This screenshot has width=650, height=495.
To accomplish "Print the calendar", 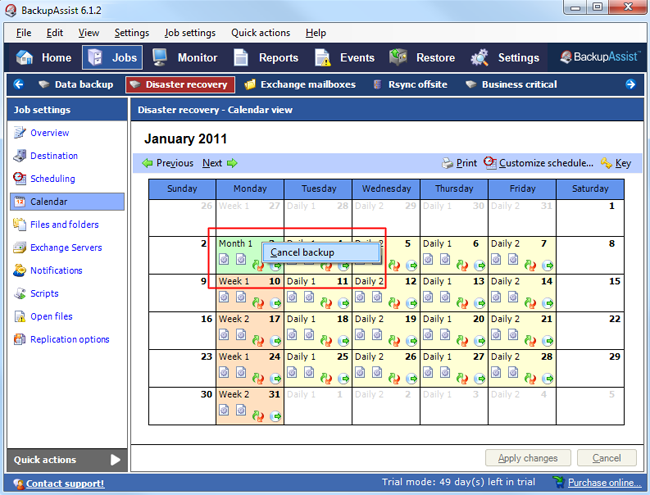I will click(460, 163).
